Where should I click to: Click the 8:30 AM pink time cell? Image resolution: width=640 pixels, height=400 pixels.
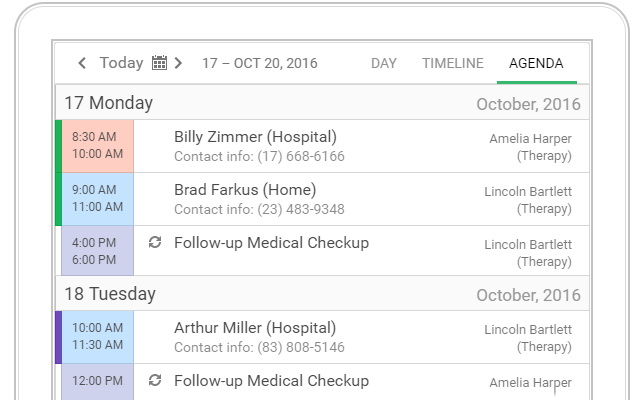coord(96,146)
